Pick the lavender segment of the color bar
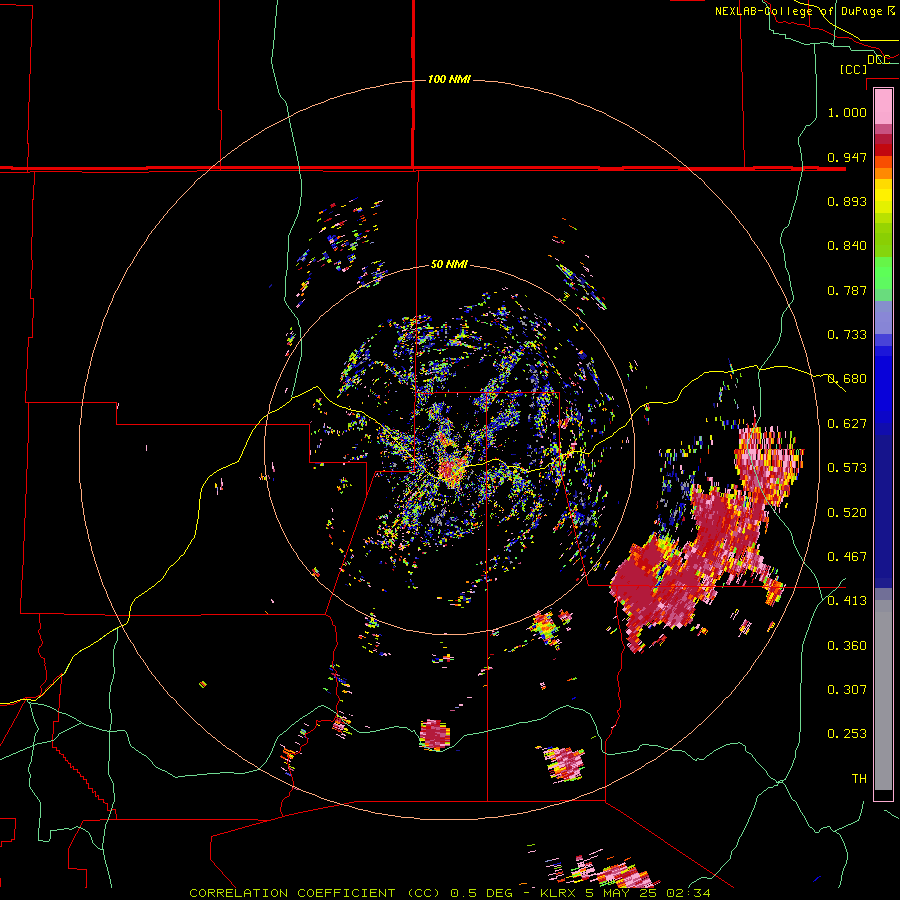Screen dimensions: 900x900 point(883,318)
